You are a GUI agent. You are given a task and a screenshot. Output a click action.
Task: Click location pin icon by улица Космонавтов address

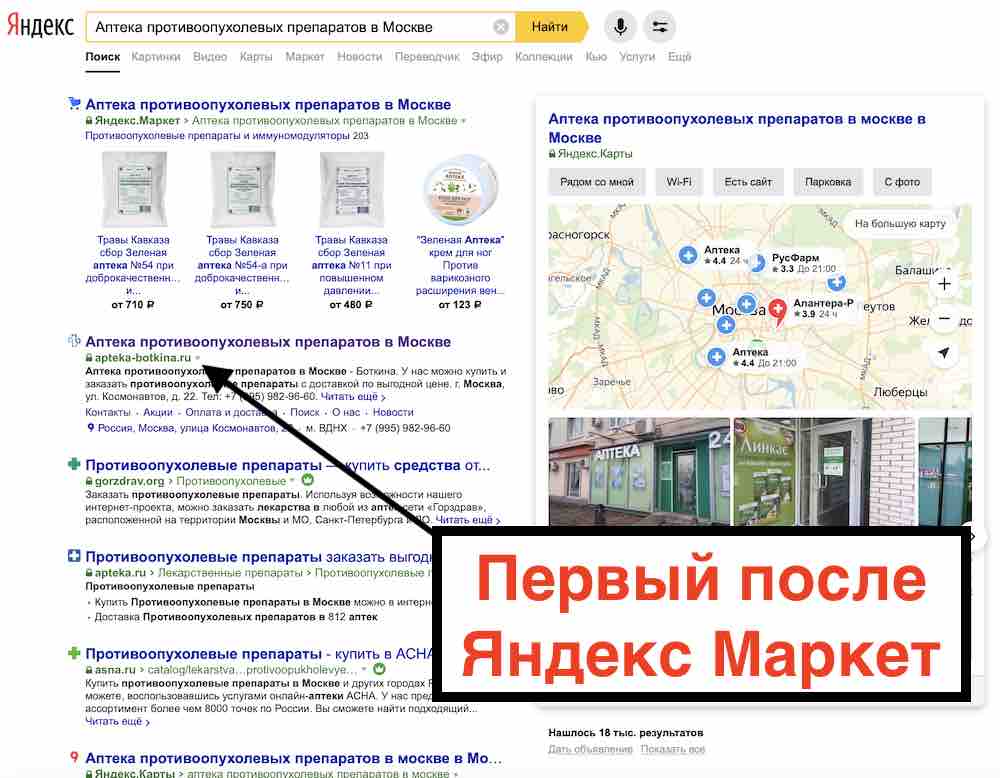(90, 428)
